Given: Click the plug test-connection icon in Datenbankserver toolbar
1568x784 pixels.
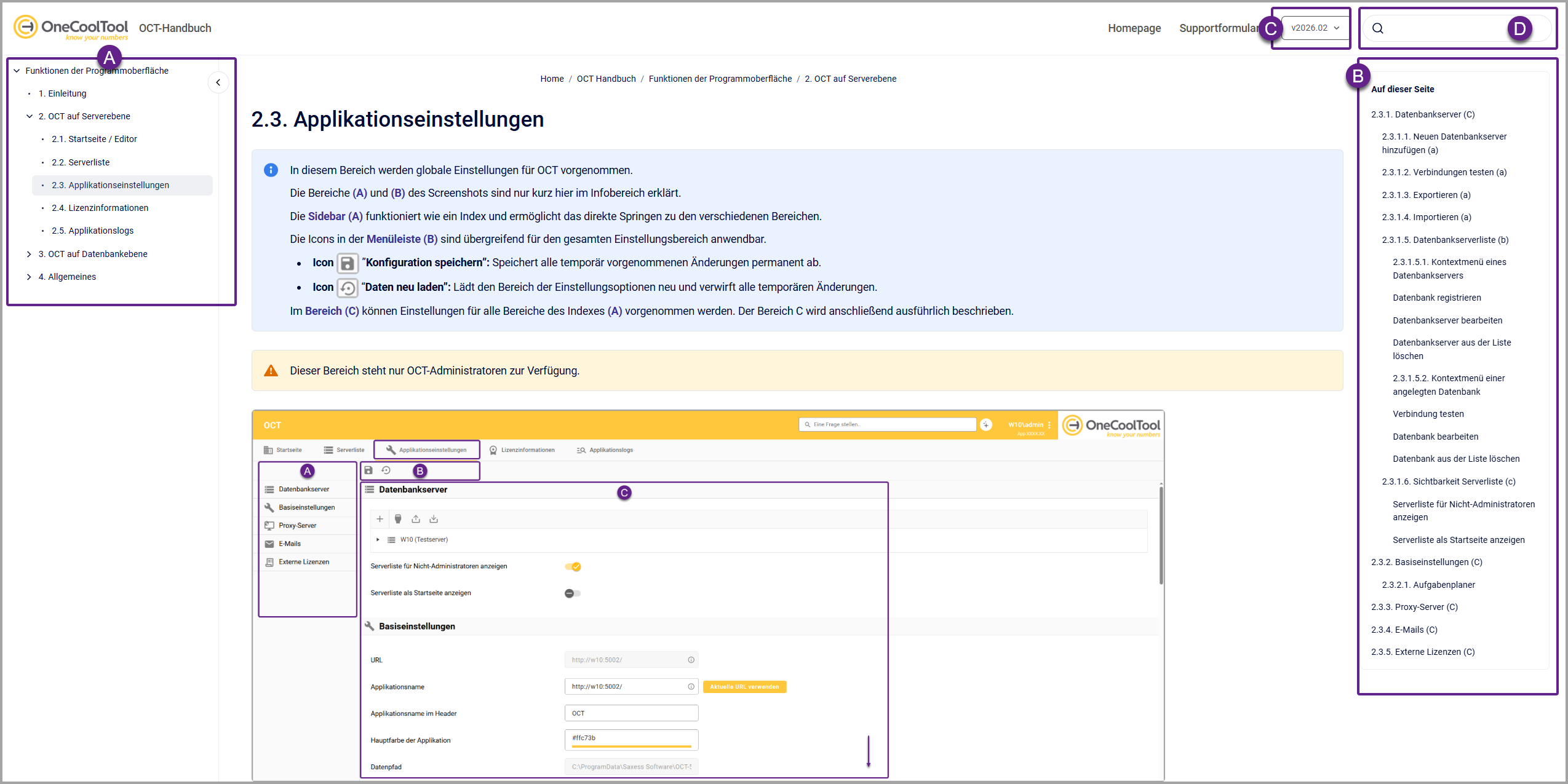Looking at the screenshot, I should [x=398, y=519].
